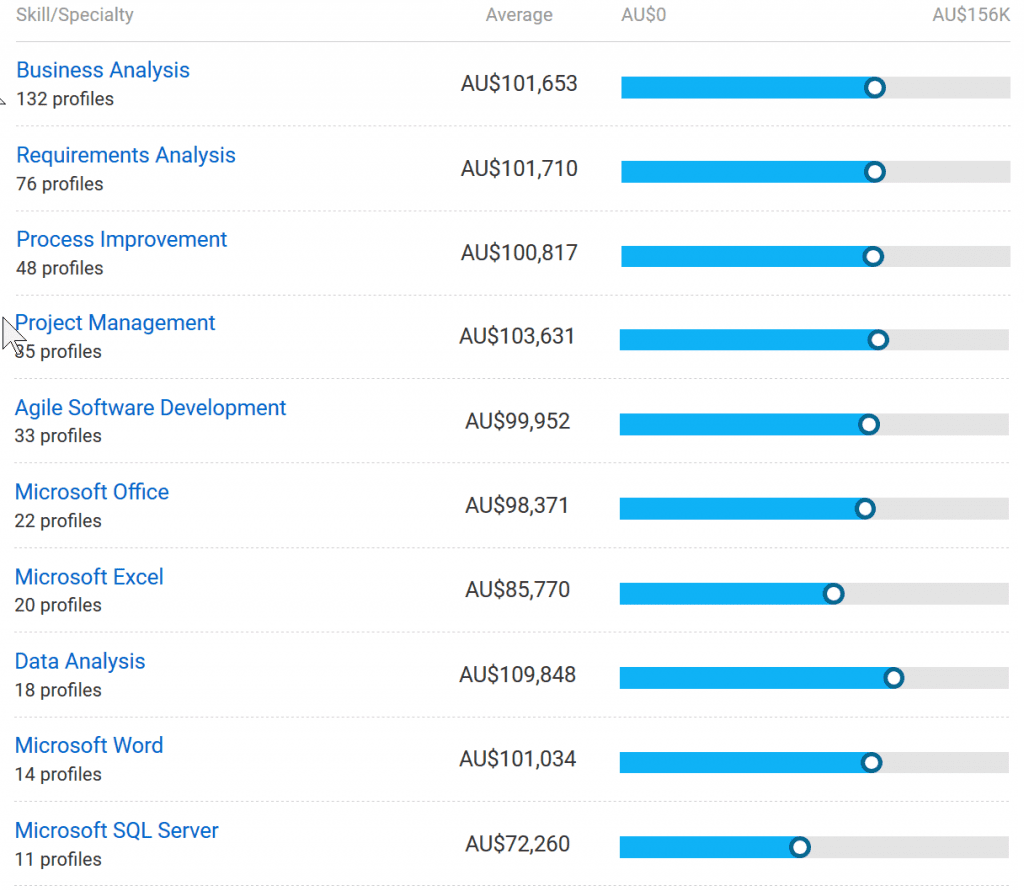
Task: Open the Microsoft SQL Server link
Action: 117,830
